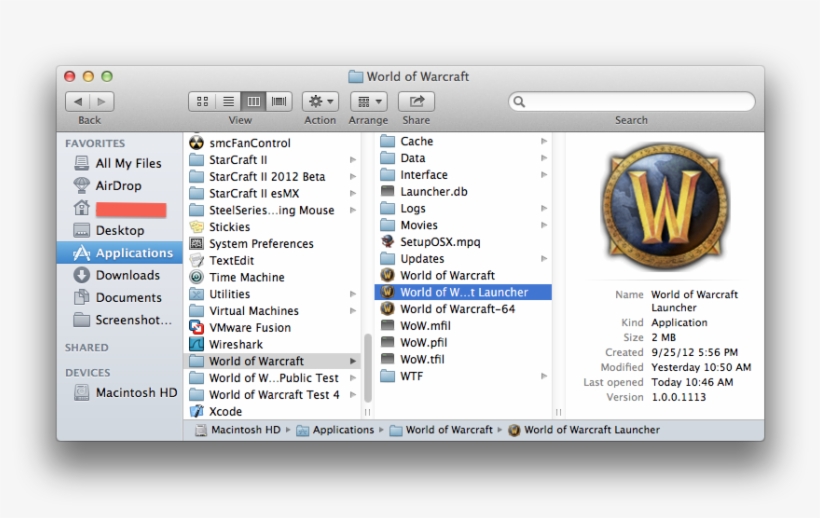Viewport: 820px width, 518px height.
Task: Expand World of W…Public Test folder
Action: 353,378
